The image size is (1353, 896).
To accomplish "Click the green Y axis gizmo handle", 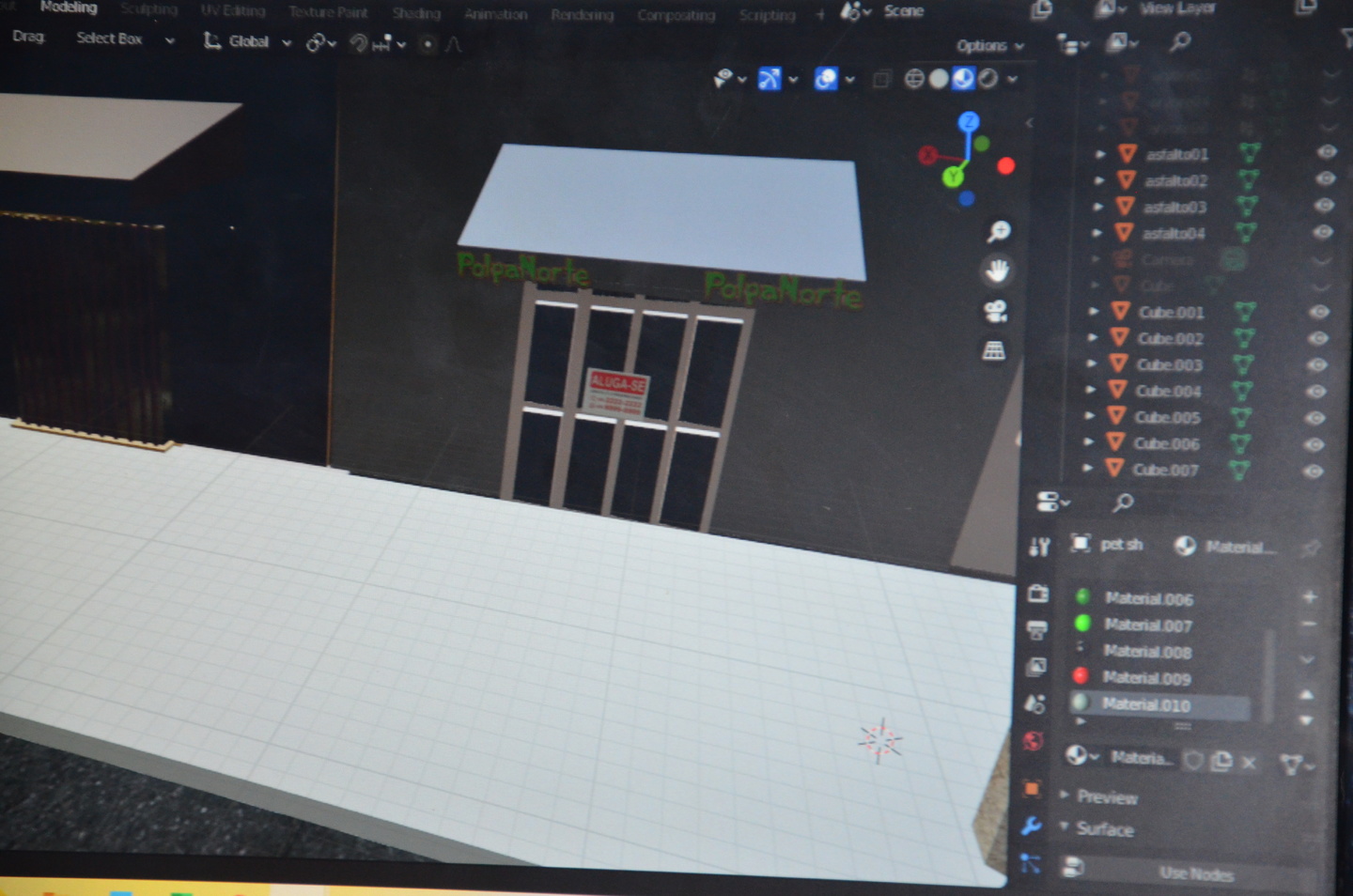I will coord(953,176).
